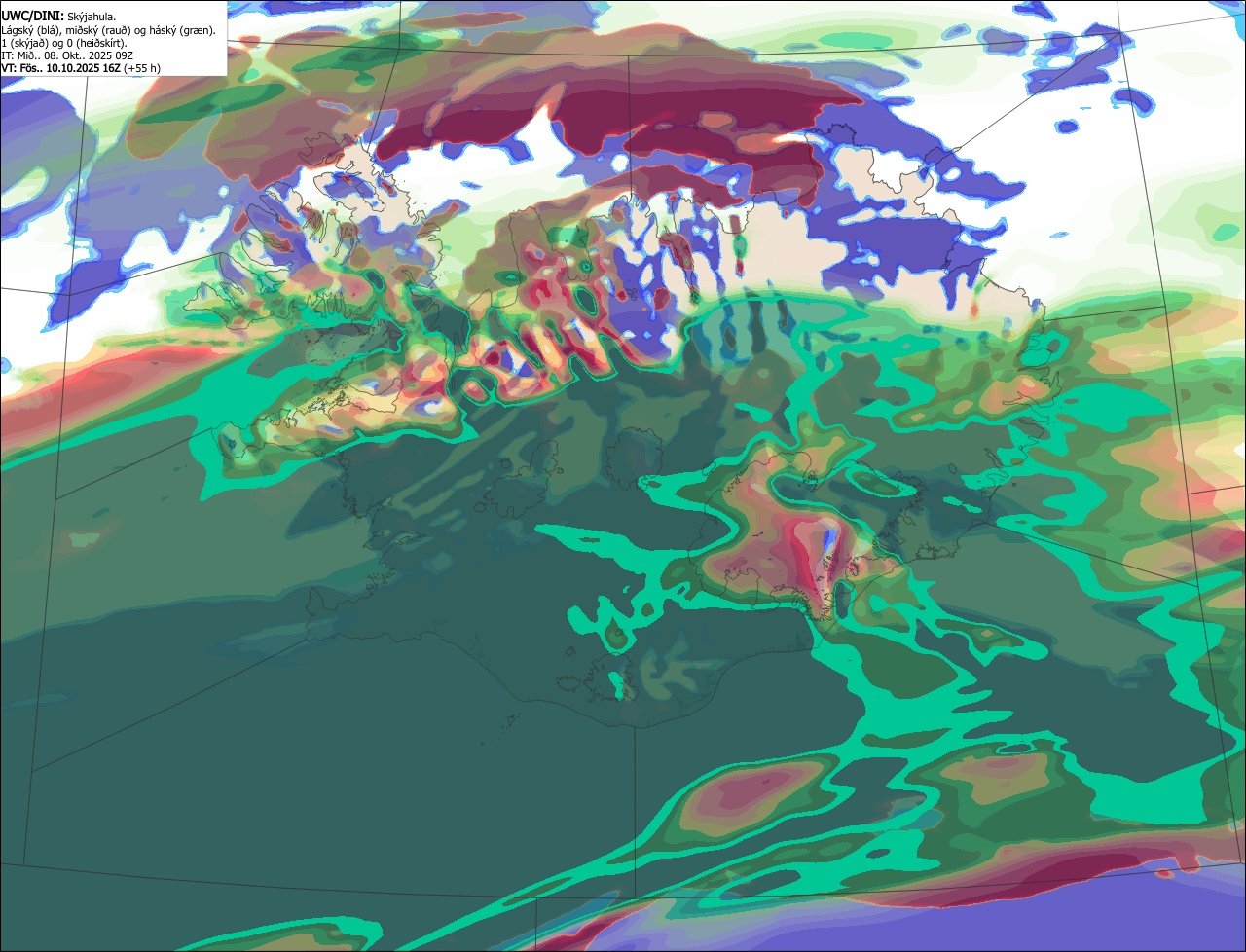Select the "1 (skýjað) og 0 (heiðskírt)." line
This screenshot has width=1246, height=952.
(64, 43)
